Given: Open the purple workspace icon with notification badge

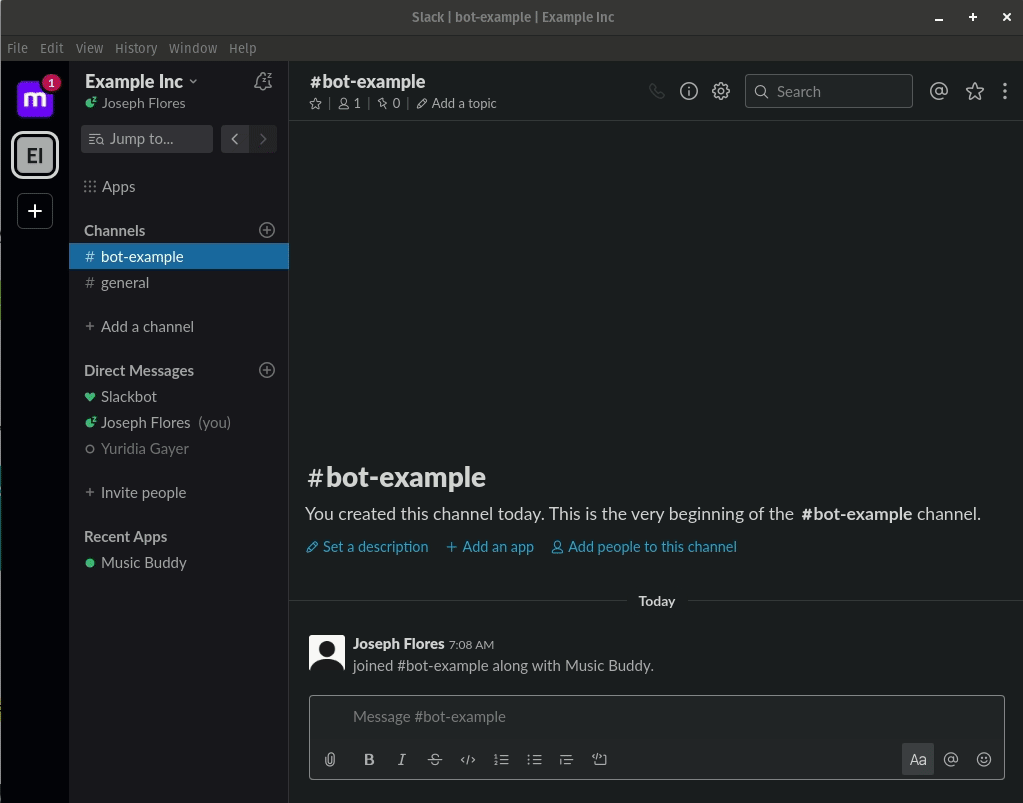Looking at the screenshot, I should (x=35, y=98).
